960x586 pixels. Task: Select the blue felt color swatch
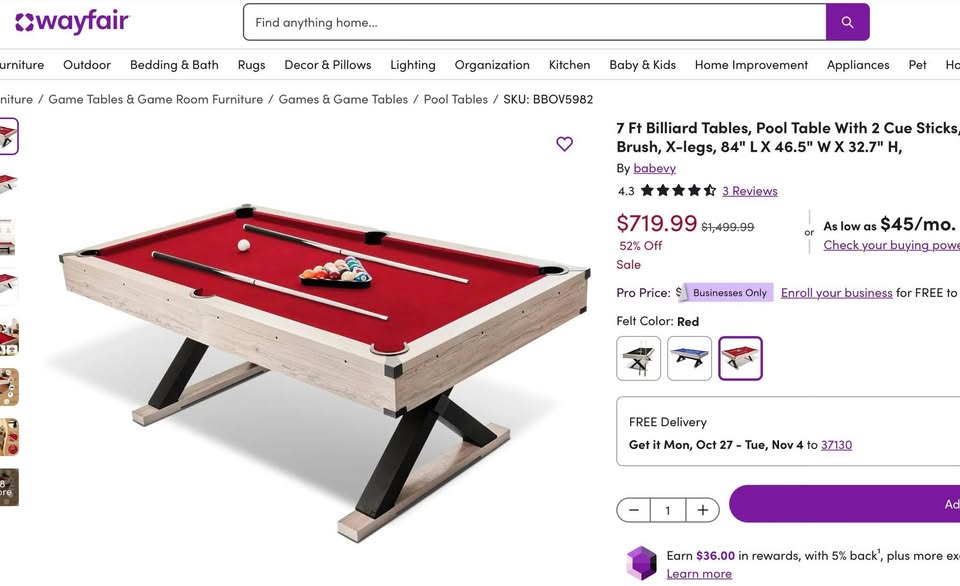pyautogui.click(x=689, y=358)
